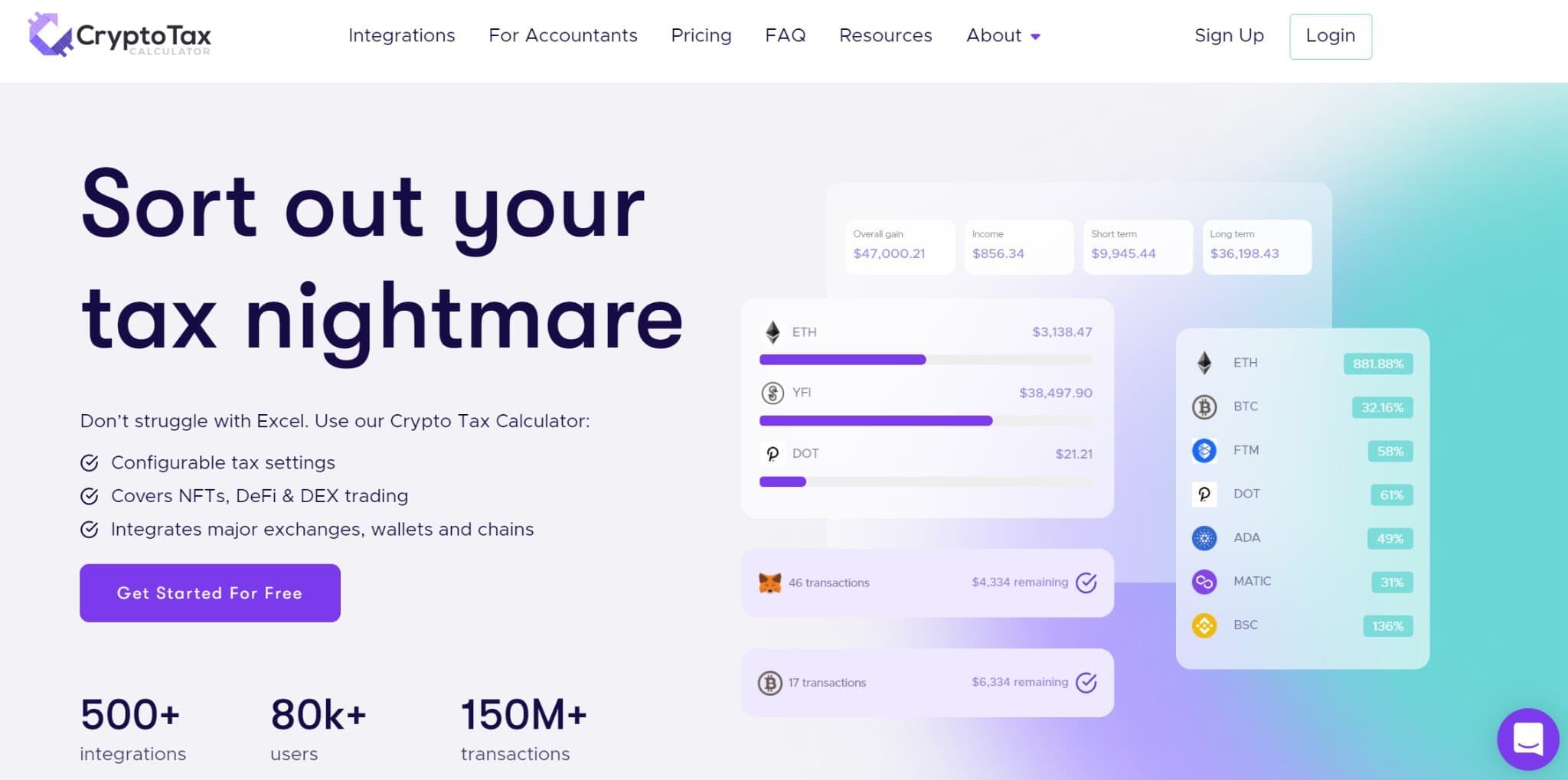Click check icon next to Integrates major exchanges
Screen dimensions: 1568x780
[90, 529]
